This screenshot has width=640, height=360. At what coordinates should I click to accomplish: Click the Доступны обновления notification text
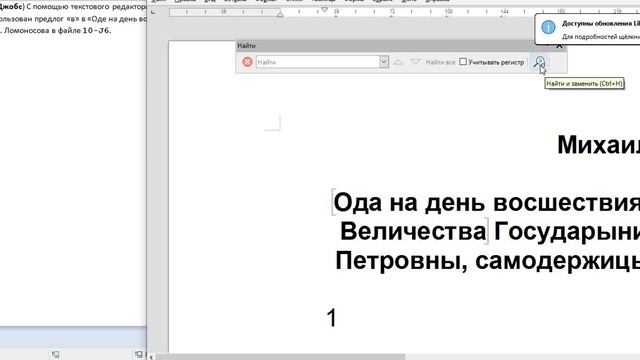click(601, 24)
